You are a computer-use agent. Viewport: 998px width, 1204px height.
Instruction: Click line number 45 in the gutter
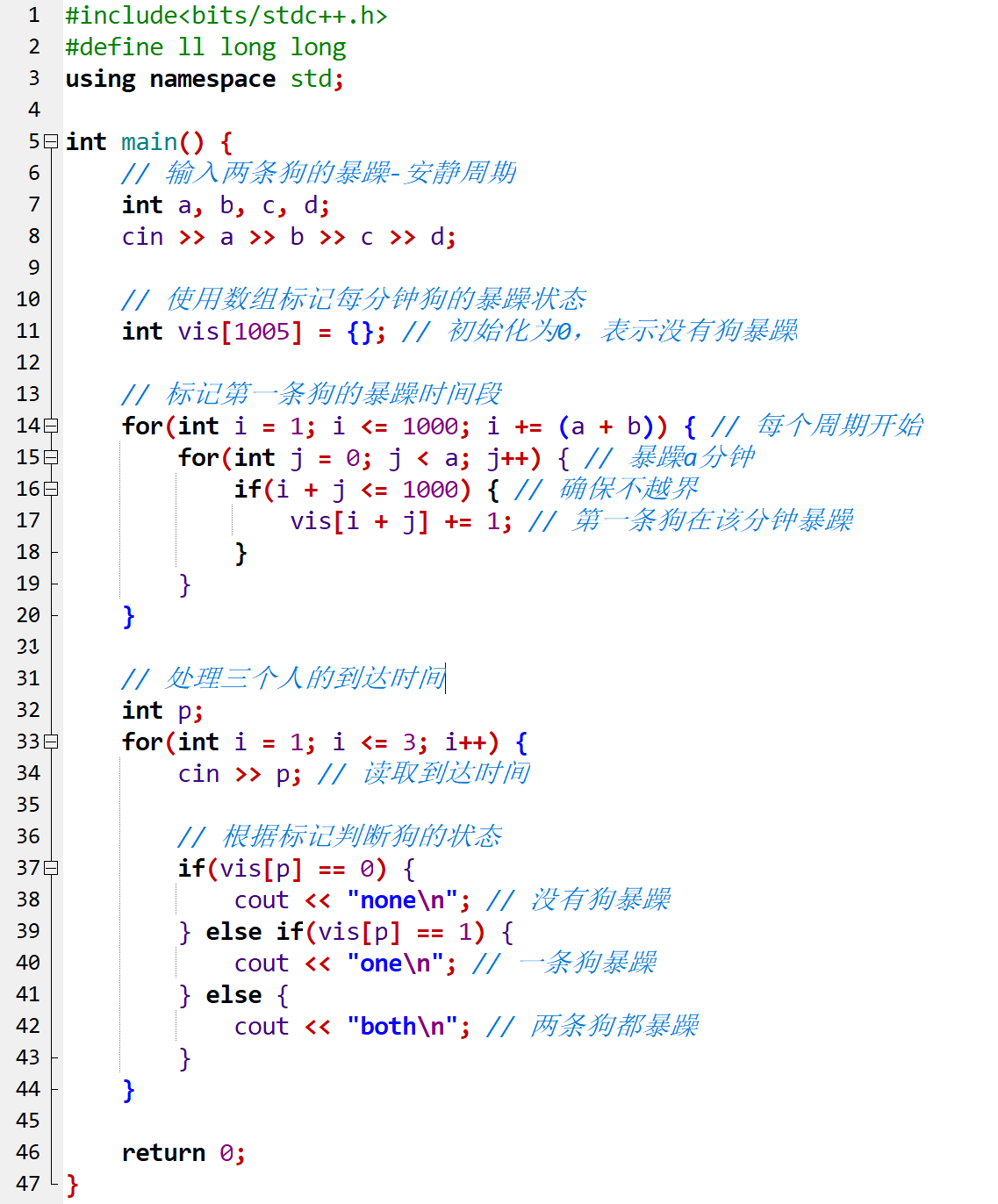pos(28,1121)
